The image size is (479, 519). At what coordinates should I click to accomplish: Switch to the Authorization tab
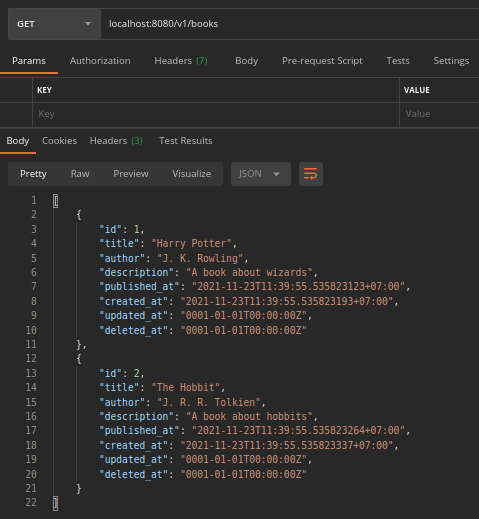tap(100, 61)
